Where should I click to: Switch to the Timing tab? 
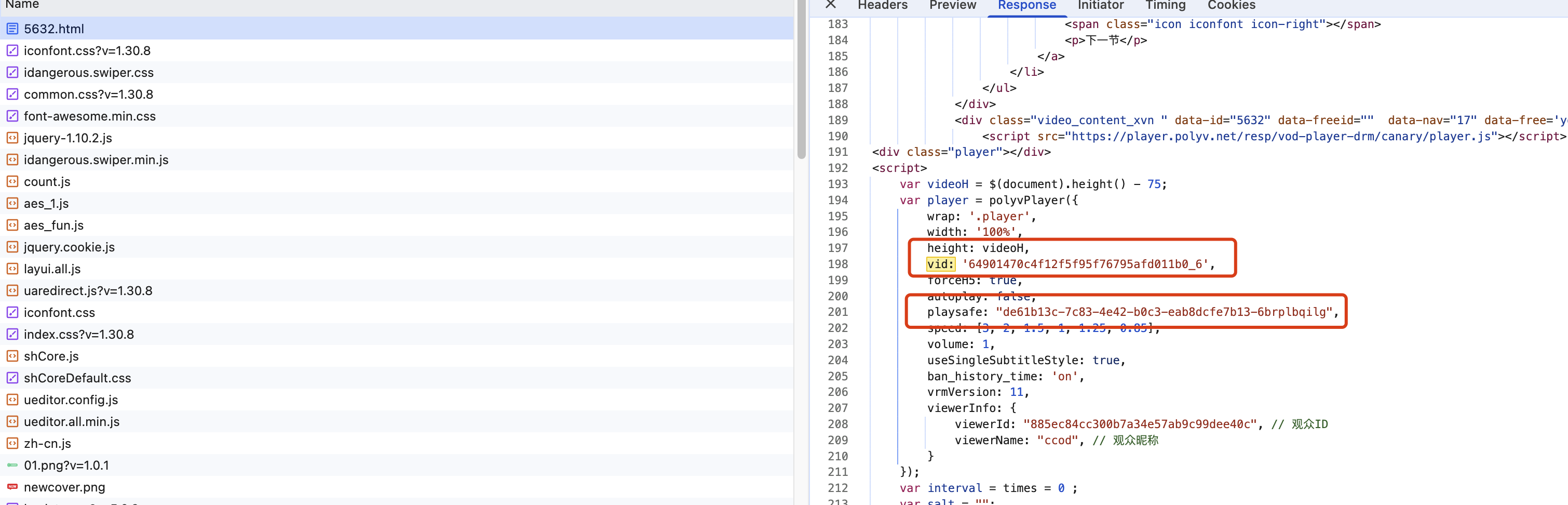(1165, 6)
